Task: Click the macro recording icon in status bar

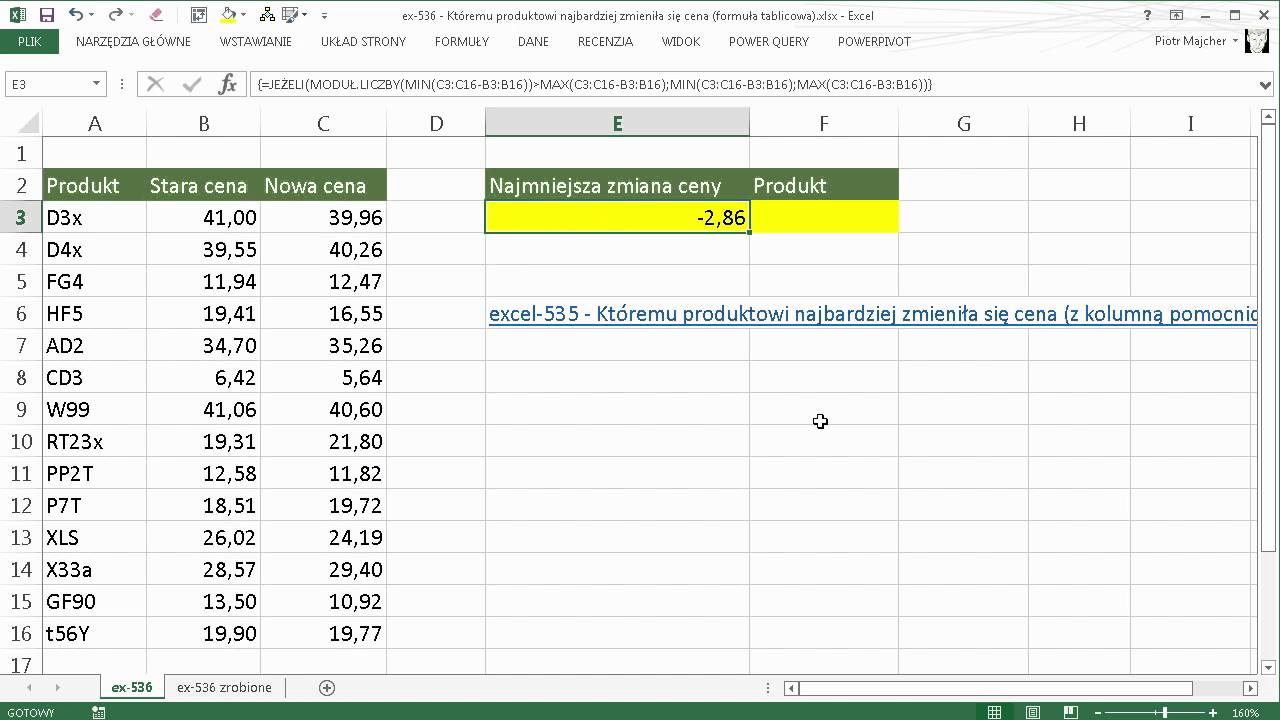Action: point(98,712)
